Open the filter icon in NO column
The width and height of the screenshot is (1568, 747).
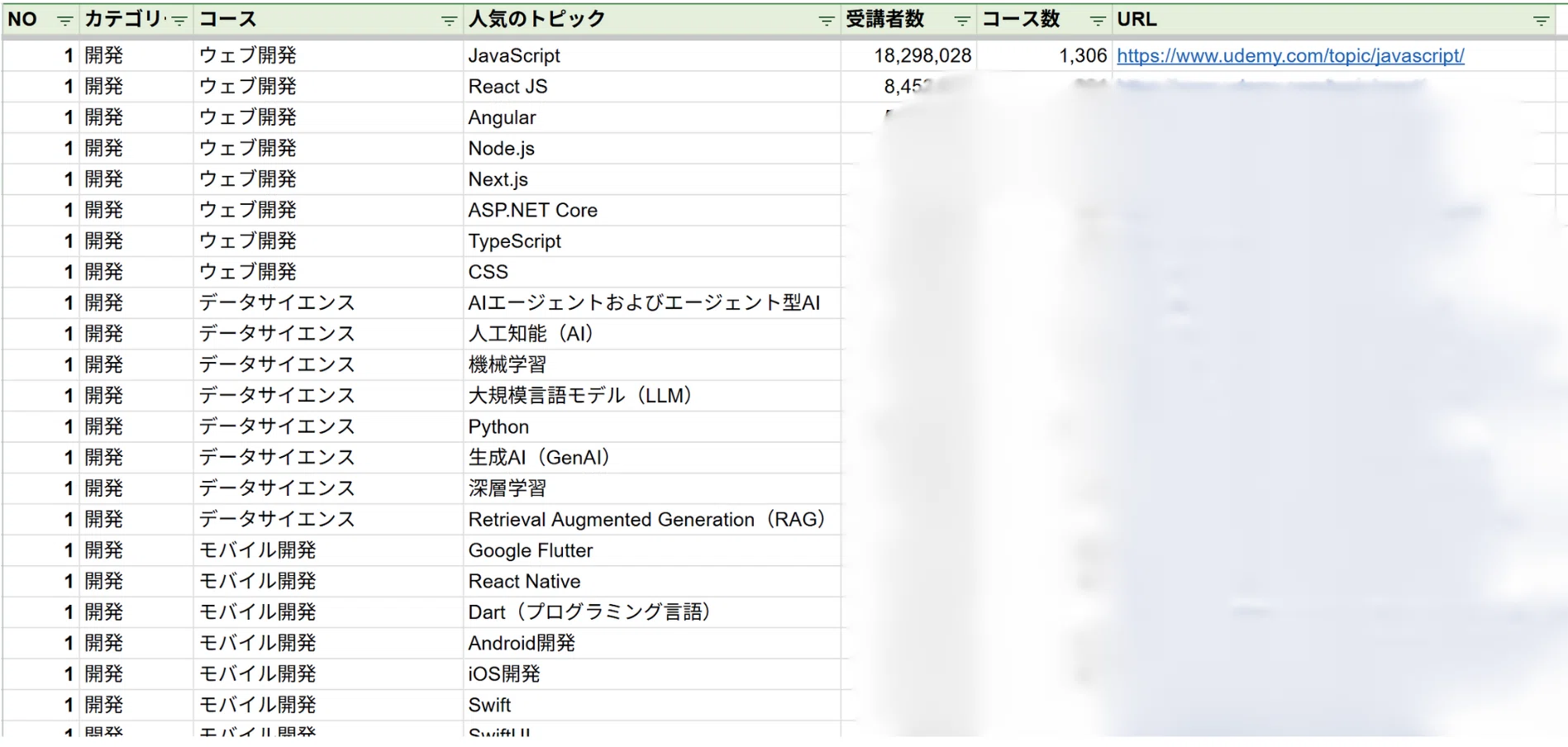tap(64, 21)
